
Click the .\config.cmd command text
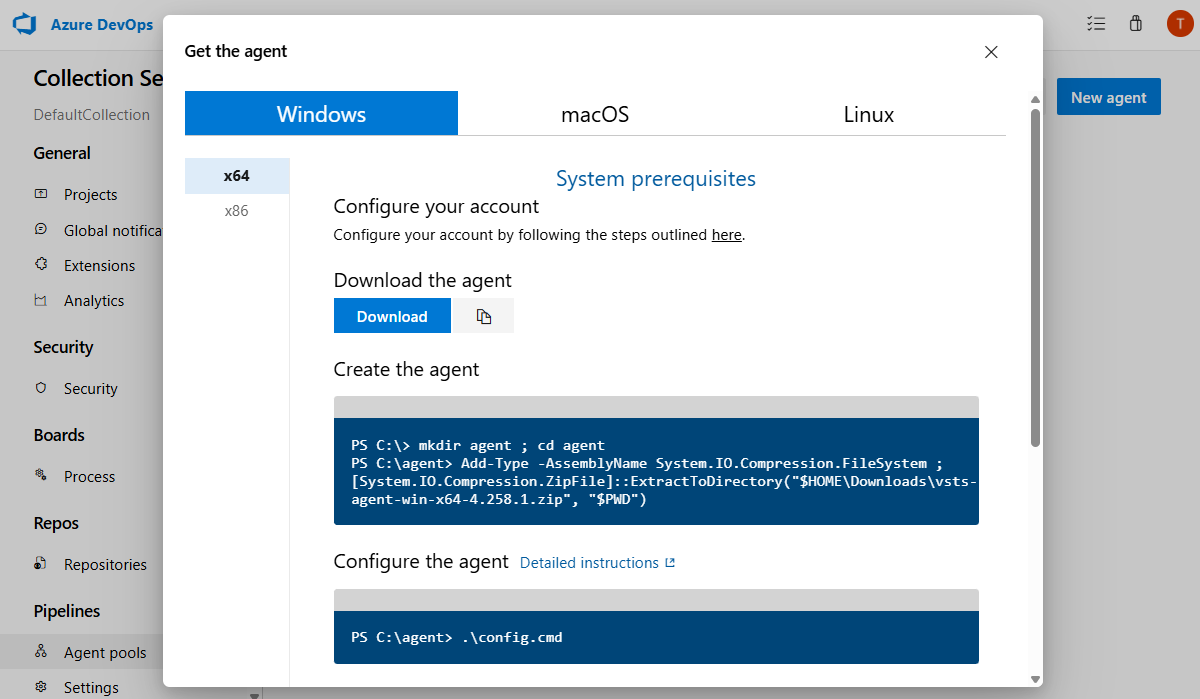click(x=512, y=637)
